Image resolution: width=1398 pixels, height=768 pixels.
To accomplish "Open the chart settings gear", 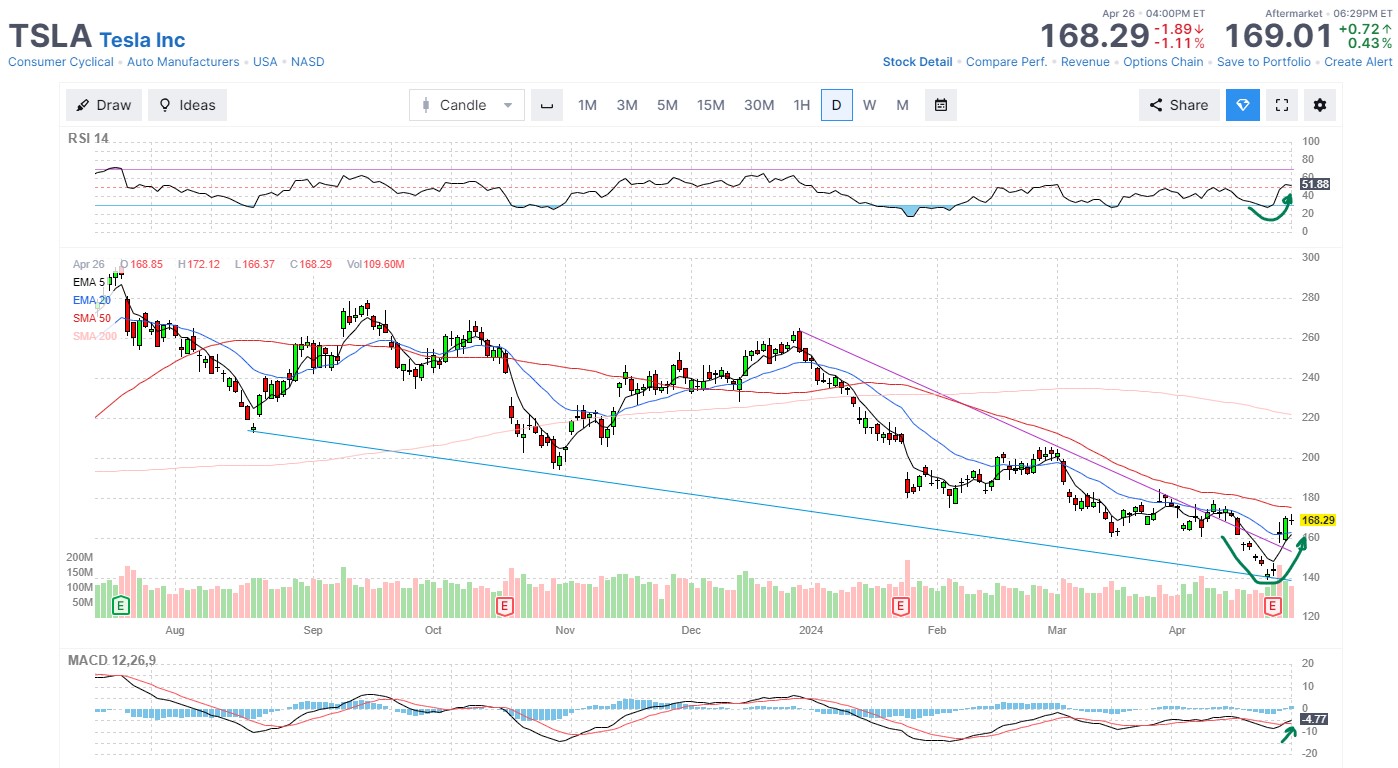I will (1321, 105).
